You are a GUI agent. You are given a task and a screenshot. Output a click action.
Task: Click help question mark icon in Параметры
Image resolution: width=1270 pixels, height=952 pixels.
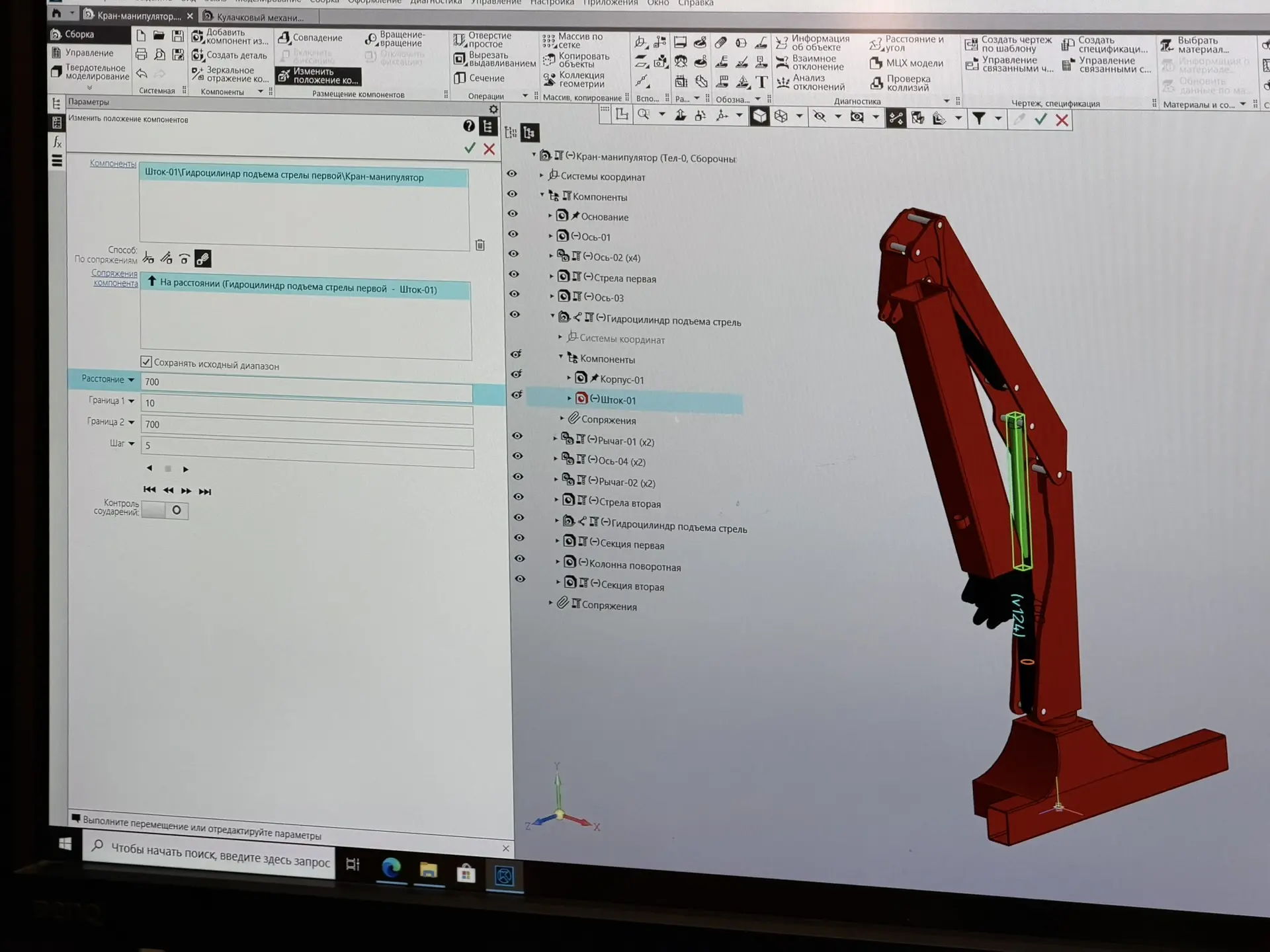tap(468, 126)
